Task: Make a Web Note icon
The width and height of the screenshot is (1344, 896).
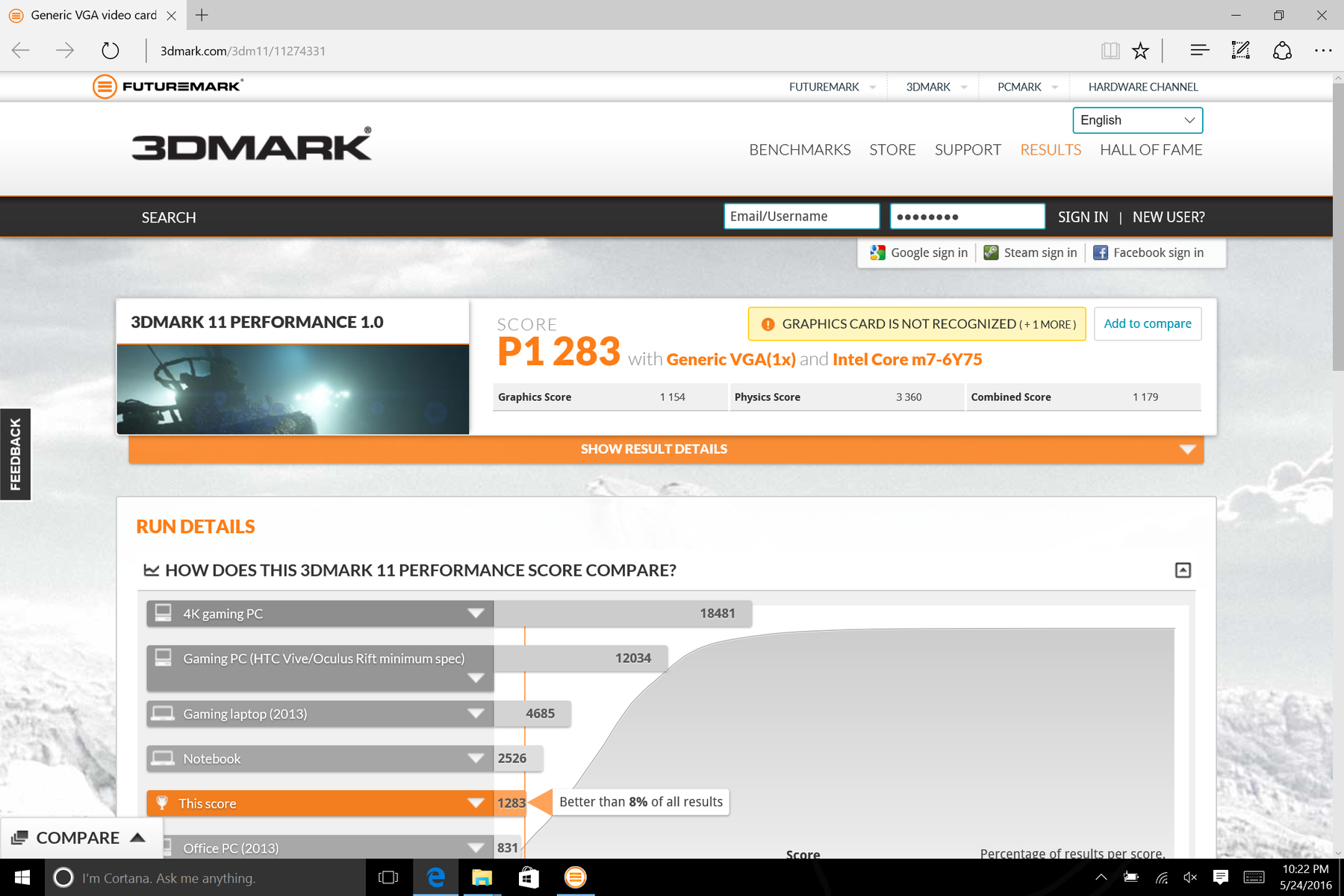Action: pyautogui.click(x=1241, y=51)
